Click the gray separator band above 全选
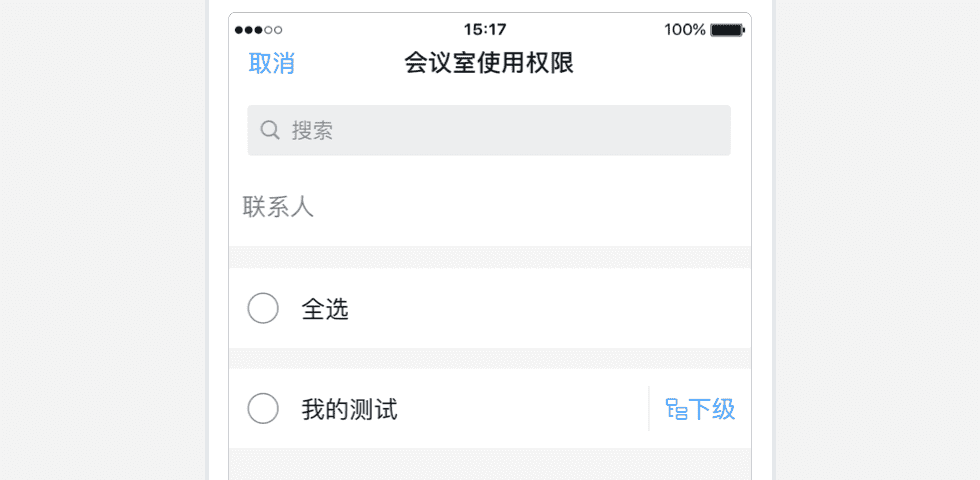Viewport: 980px width, 480px height. tap(489, 257)
